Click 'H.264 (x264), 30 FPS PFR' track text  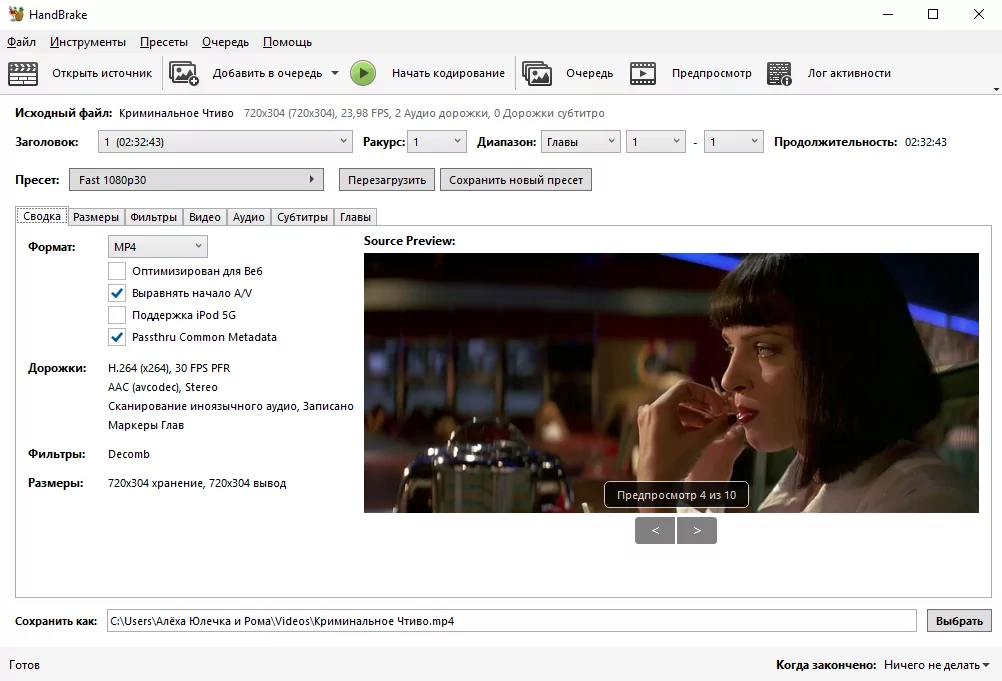[169, 368]
